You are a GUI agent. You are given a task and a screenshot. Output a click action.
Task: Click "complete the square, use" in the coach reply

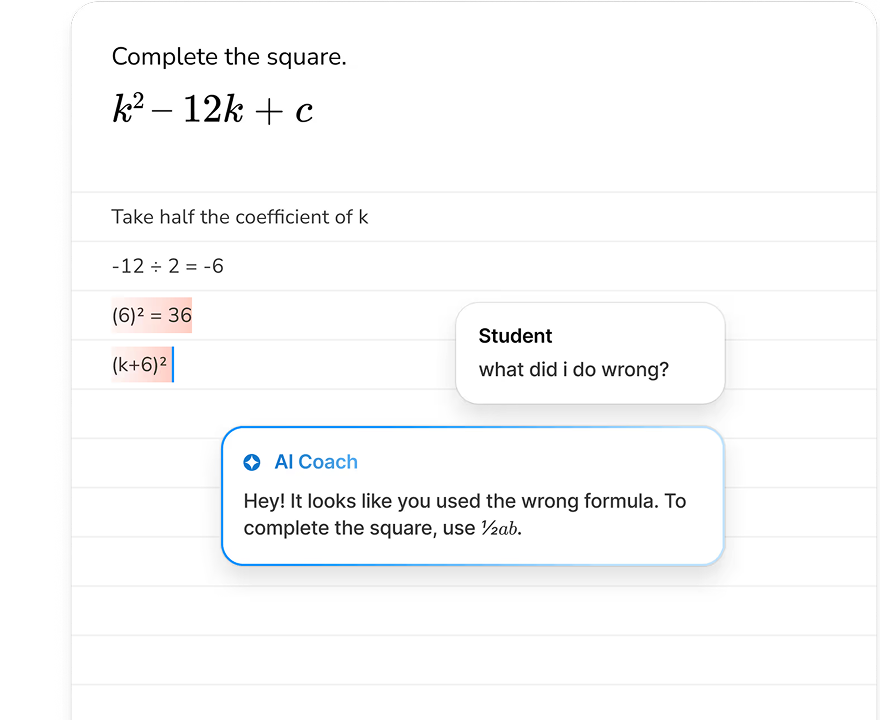[x=360, y=528]
